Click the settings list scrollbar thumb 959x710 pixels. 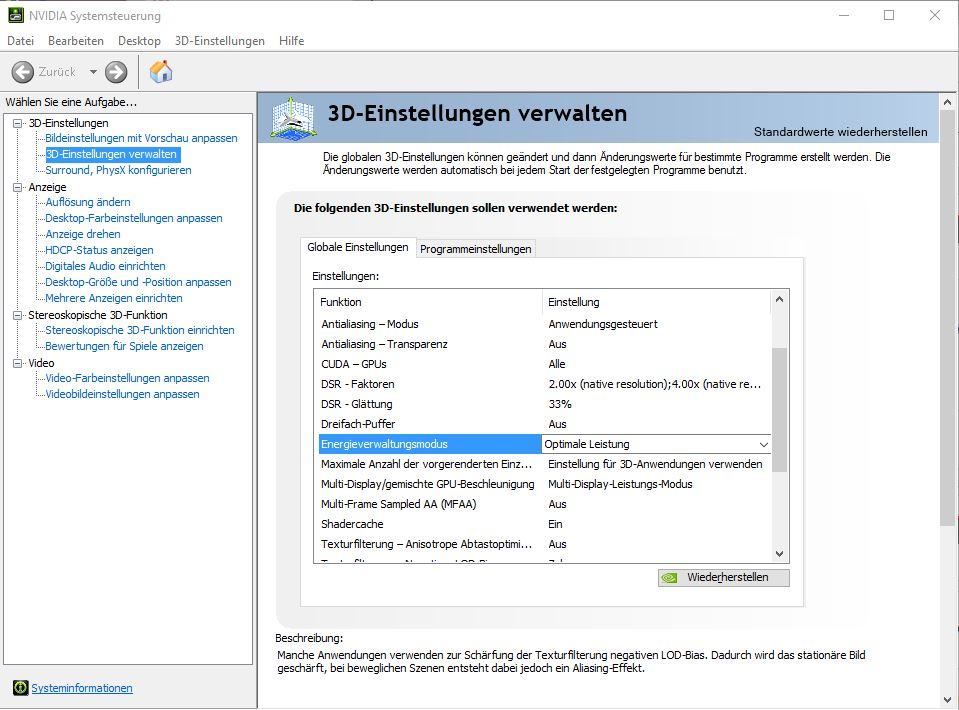click(779, 410)
